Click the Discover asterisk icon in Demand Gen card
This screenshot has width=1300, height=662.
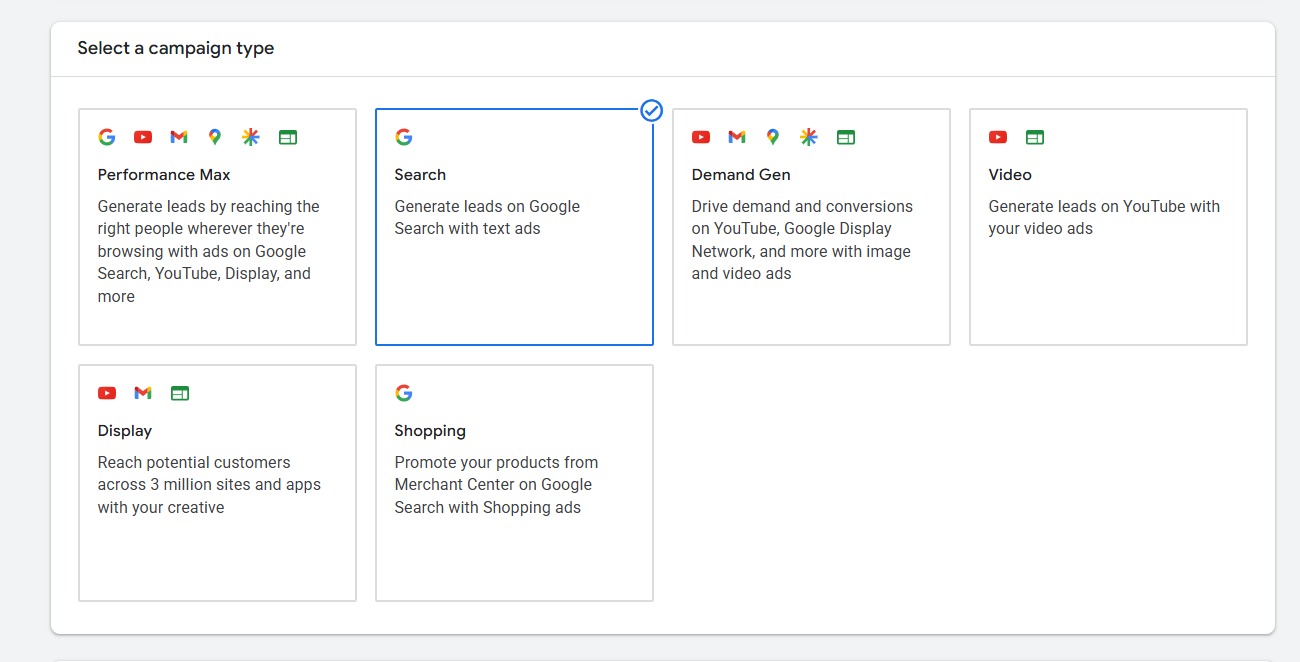point(809,137)
